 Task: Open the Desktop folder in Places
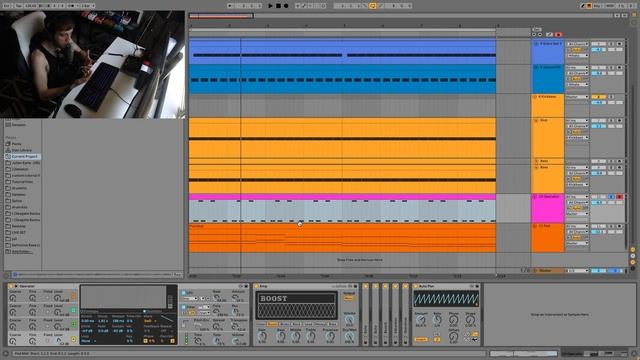(x=18, y=226)
